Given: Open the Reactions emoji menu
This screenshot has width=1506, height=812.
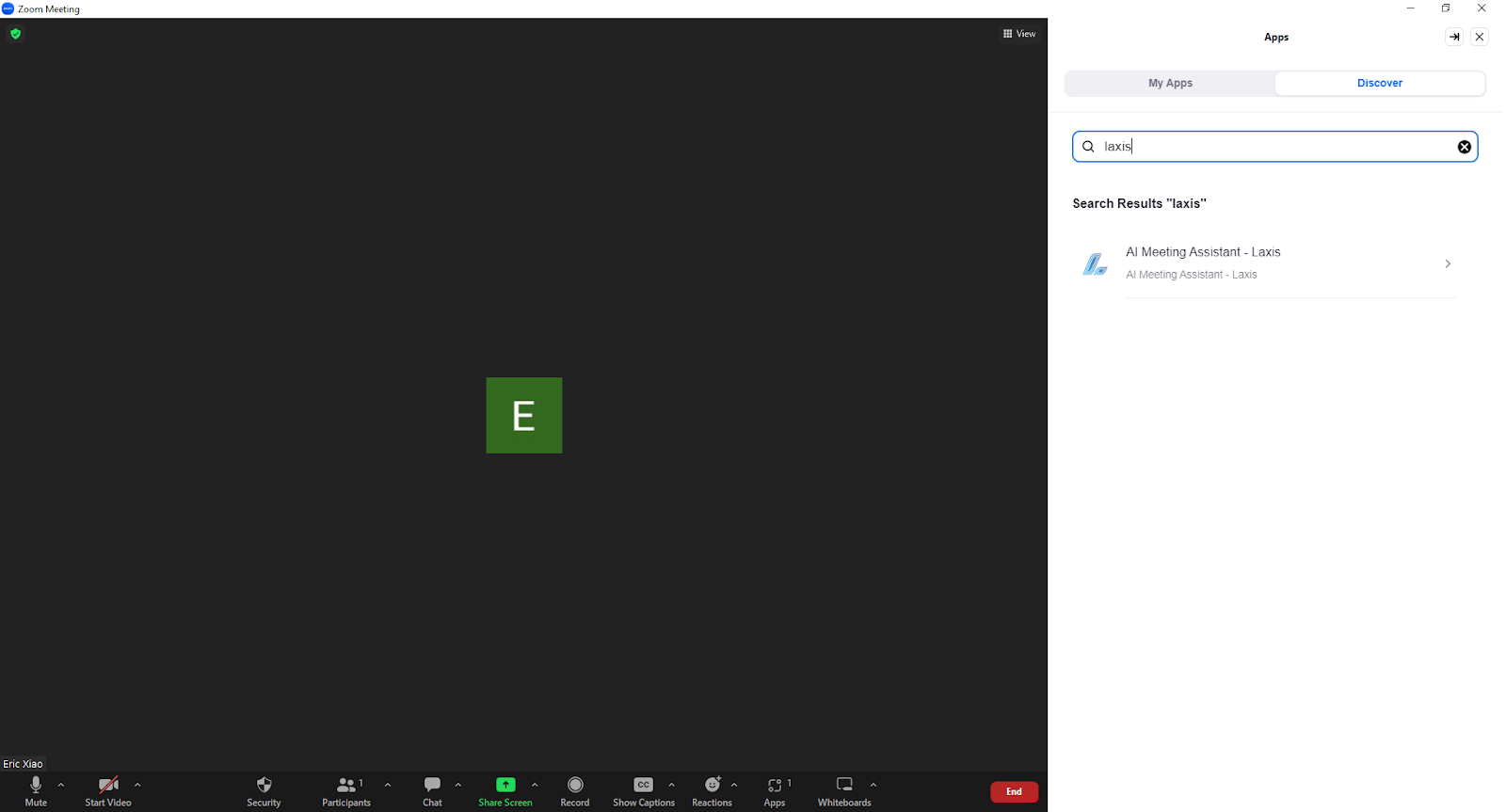Looking at the screenshot, I should pos(713,791).
